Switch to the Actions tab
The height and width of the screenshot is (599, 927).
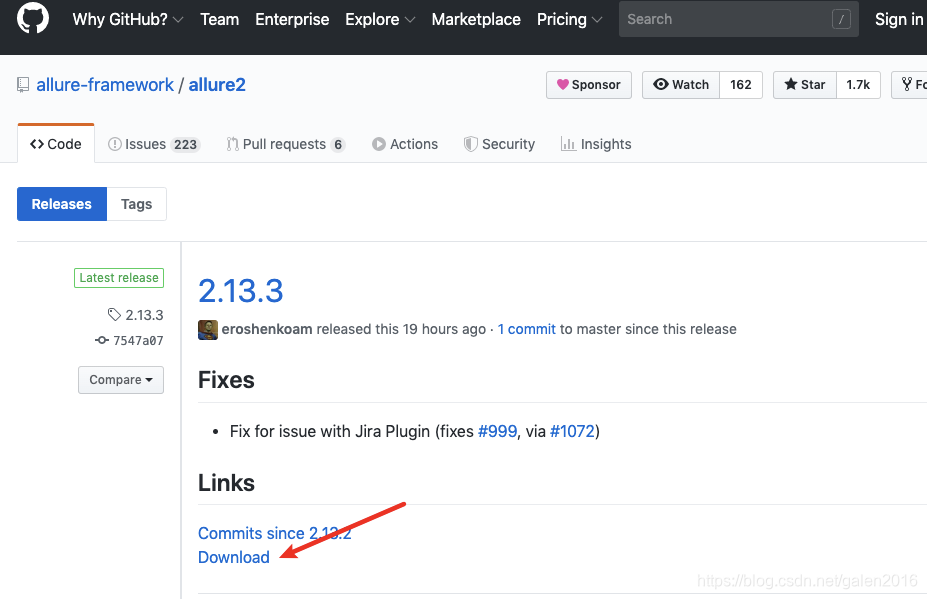point(405,144)
